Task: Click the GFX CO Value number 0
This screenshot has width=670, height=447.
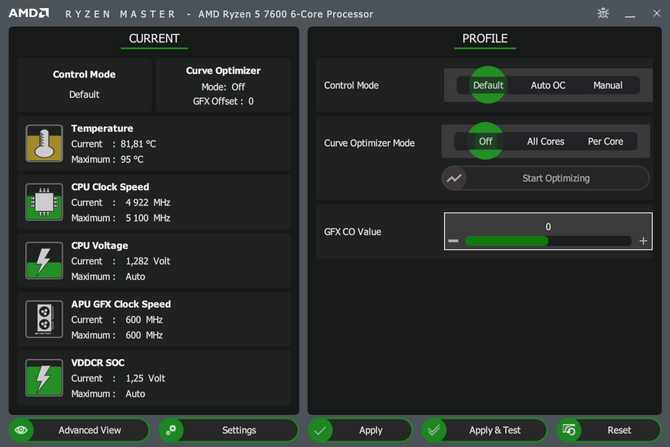Action: 548,226
